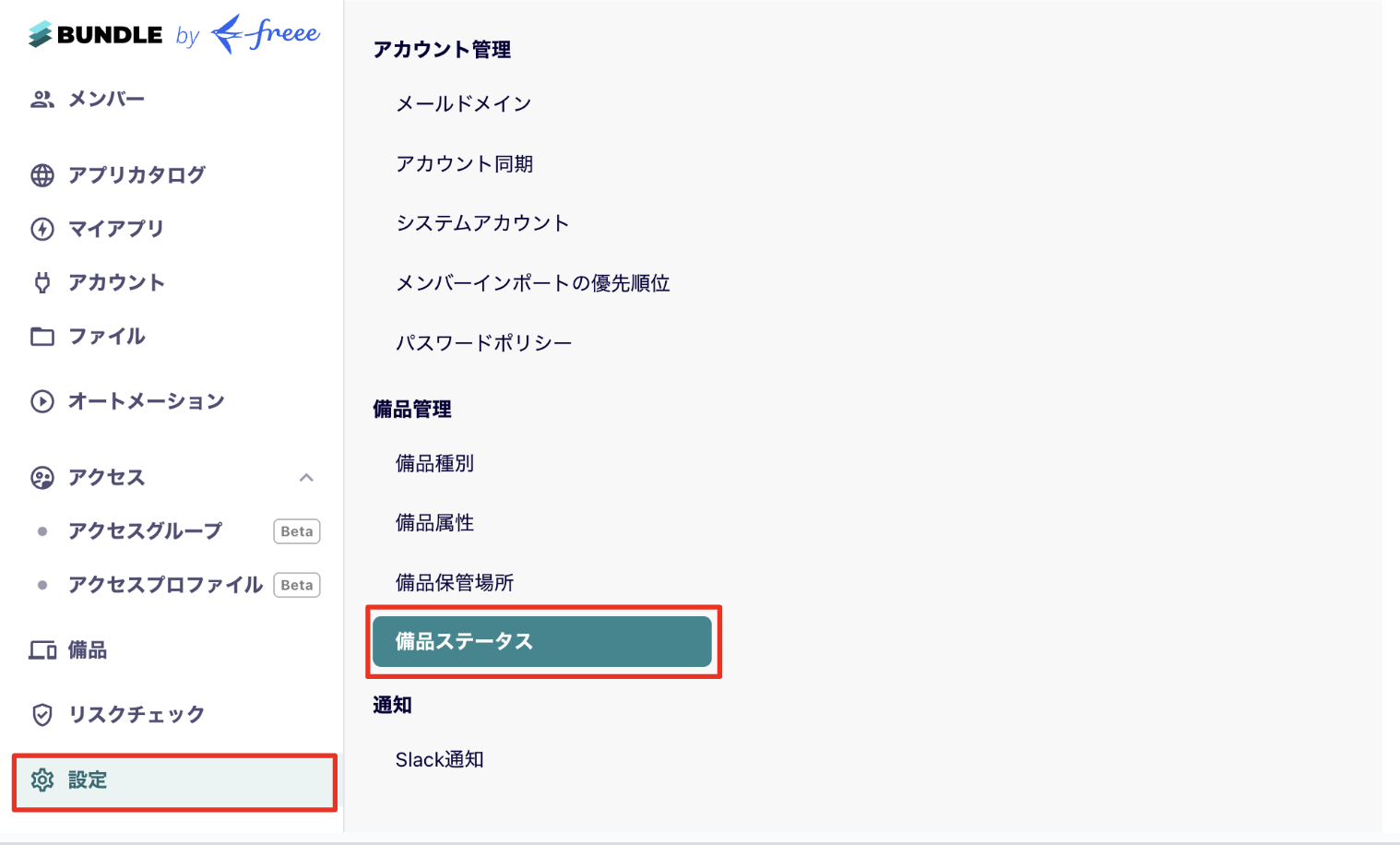The width and height of the screenshot is (1400, 845).
Task: Click the plug icon for アカウント
Action: pos(42,282)
